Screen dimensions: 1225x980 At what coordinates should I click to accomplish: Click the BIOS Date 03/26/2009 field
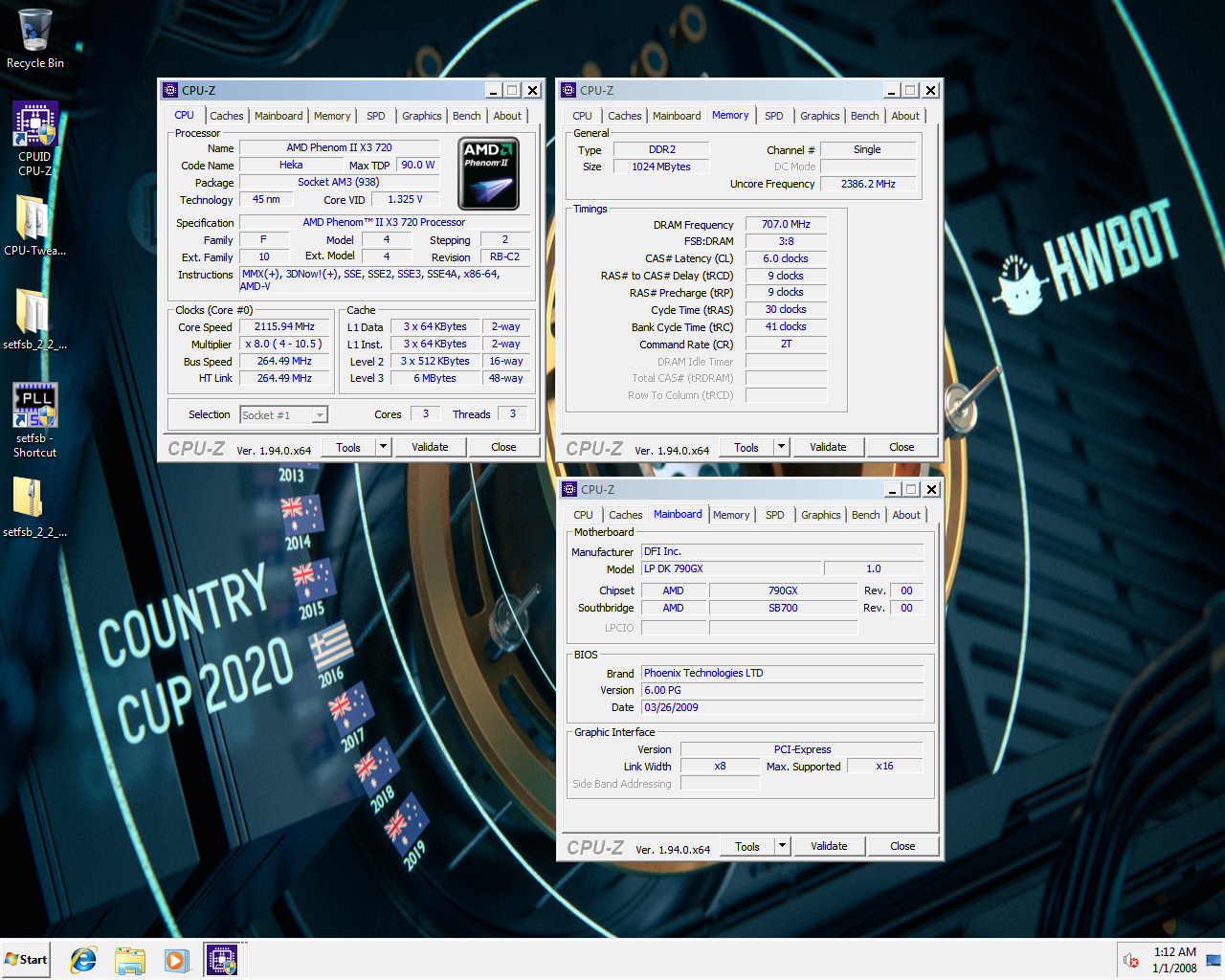click(782, 707)
